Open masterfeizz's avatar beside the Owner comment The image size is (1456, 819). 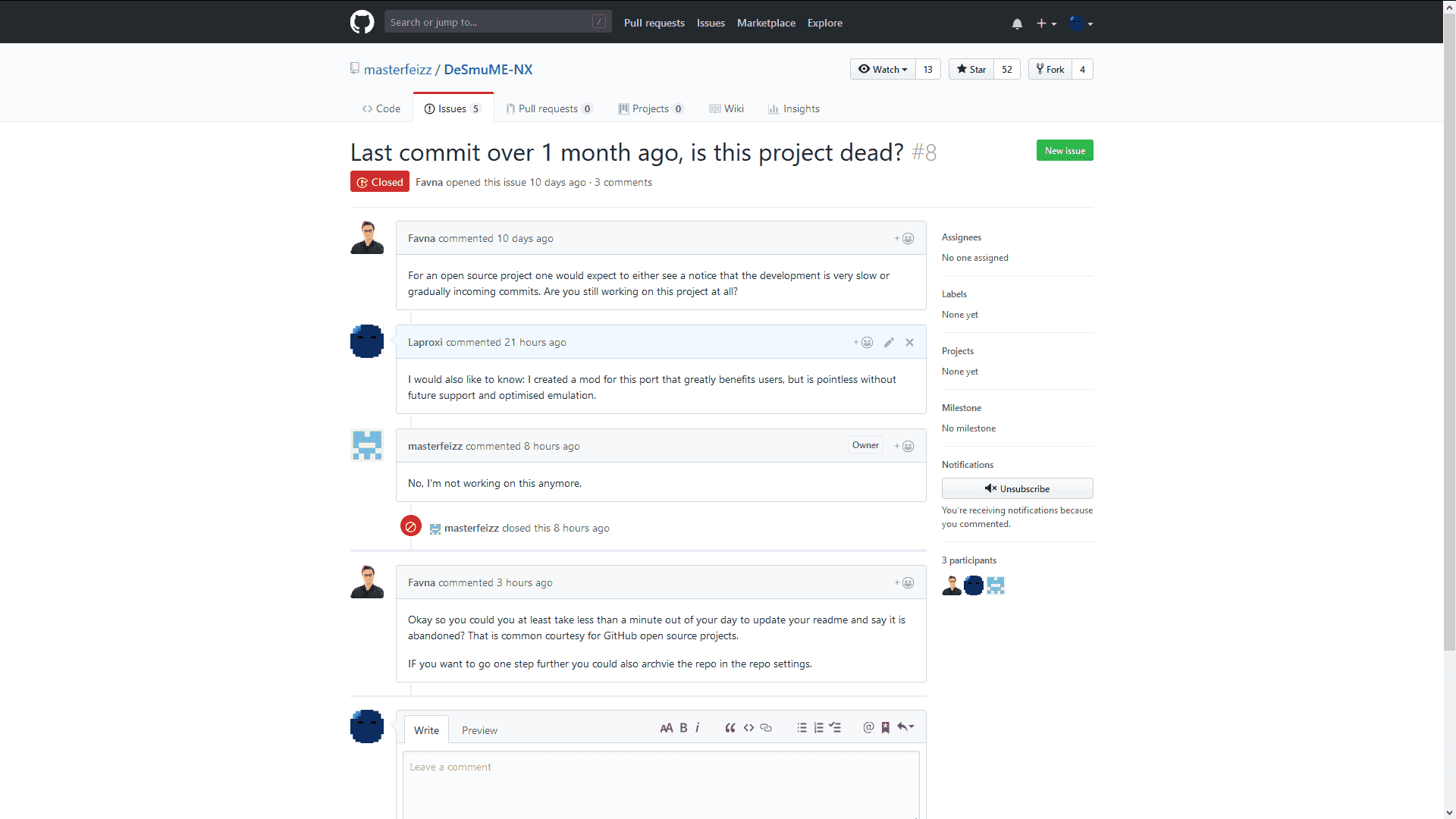pyautogui.click(x=367, y=445)
